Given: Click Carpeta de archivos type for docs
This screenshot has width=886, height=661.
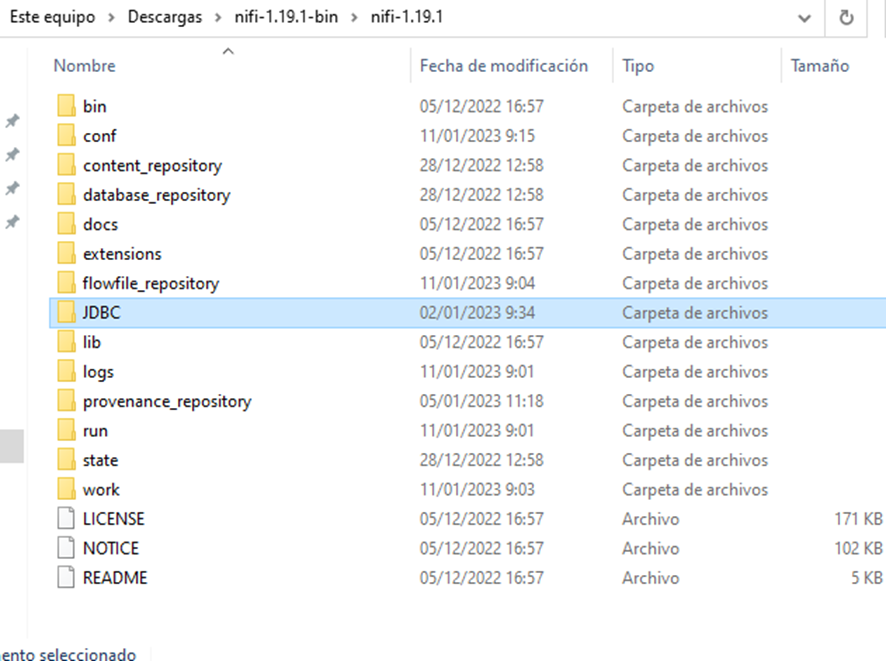Looking at the screenshot, I should [x=695, y=224].
